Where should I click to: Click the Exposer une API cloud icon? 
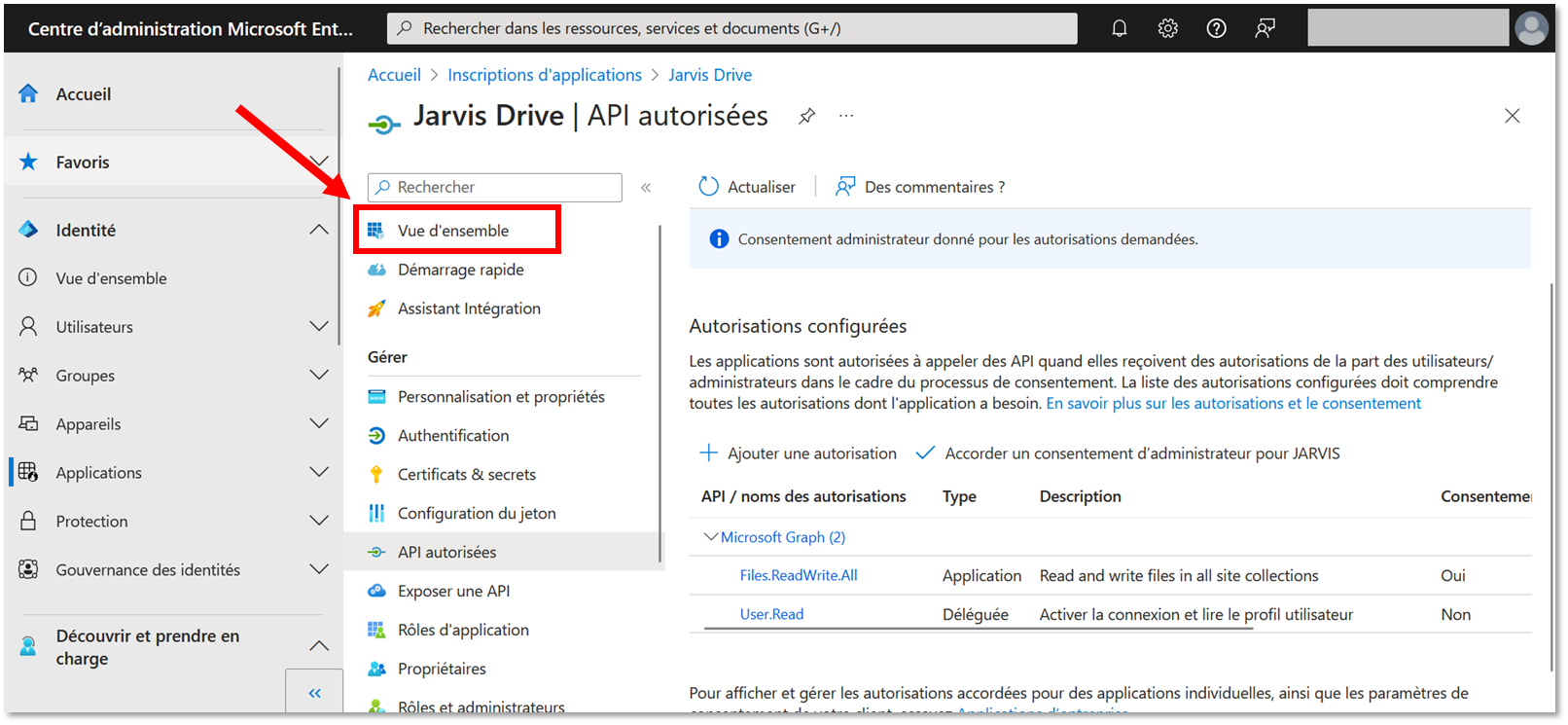click(x=376, y=591)
